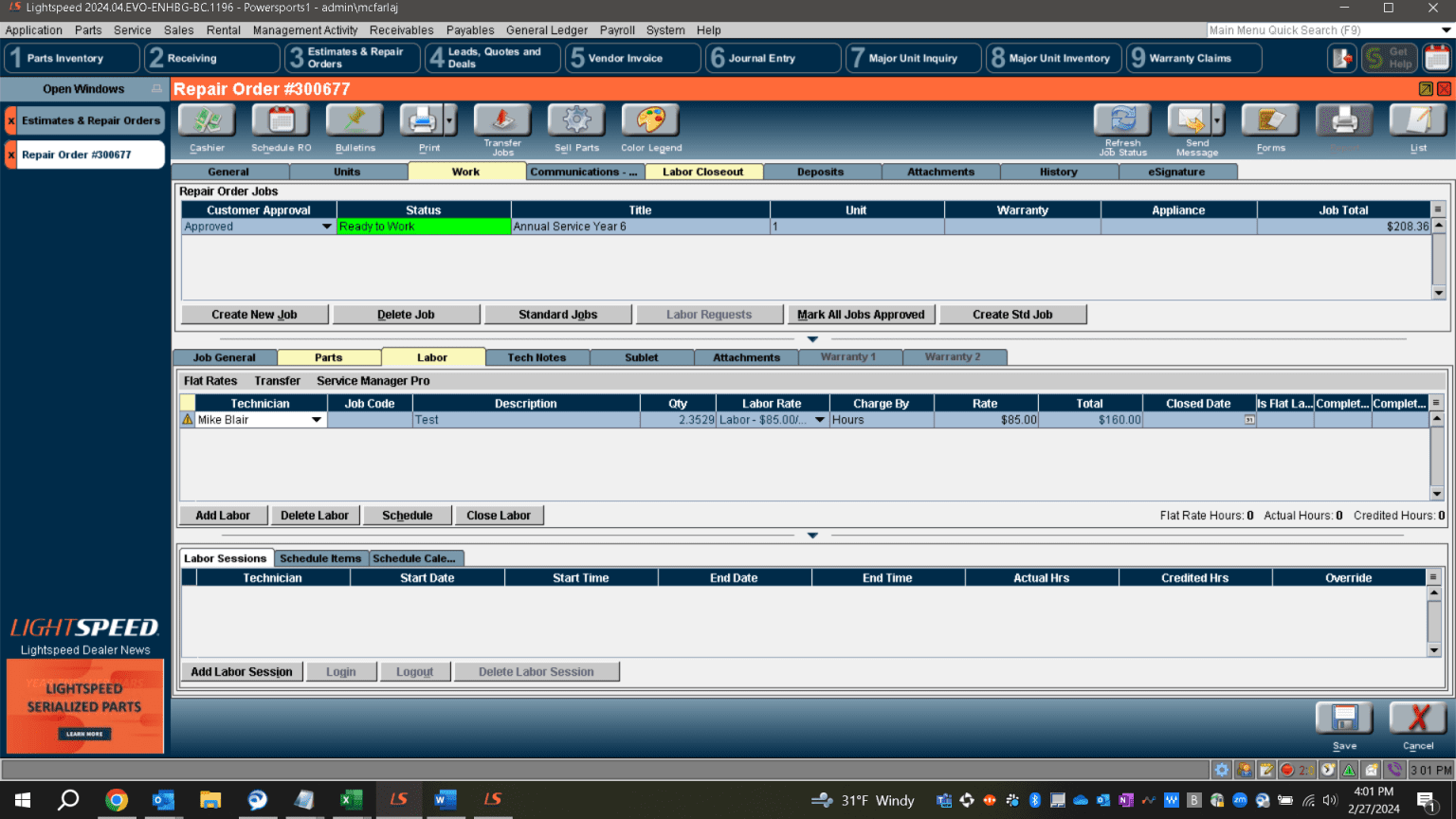Click the Schedule RO icon

[x=281, y=123]
